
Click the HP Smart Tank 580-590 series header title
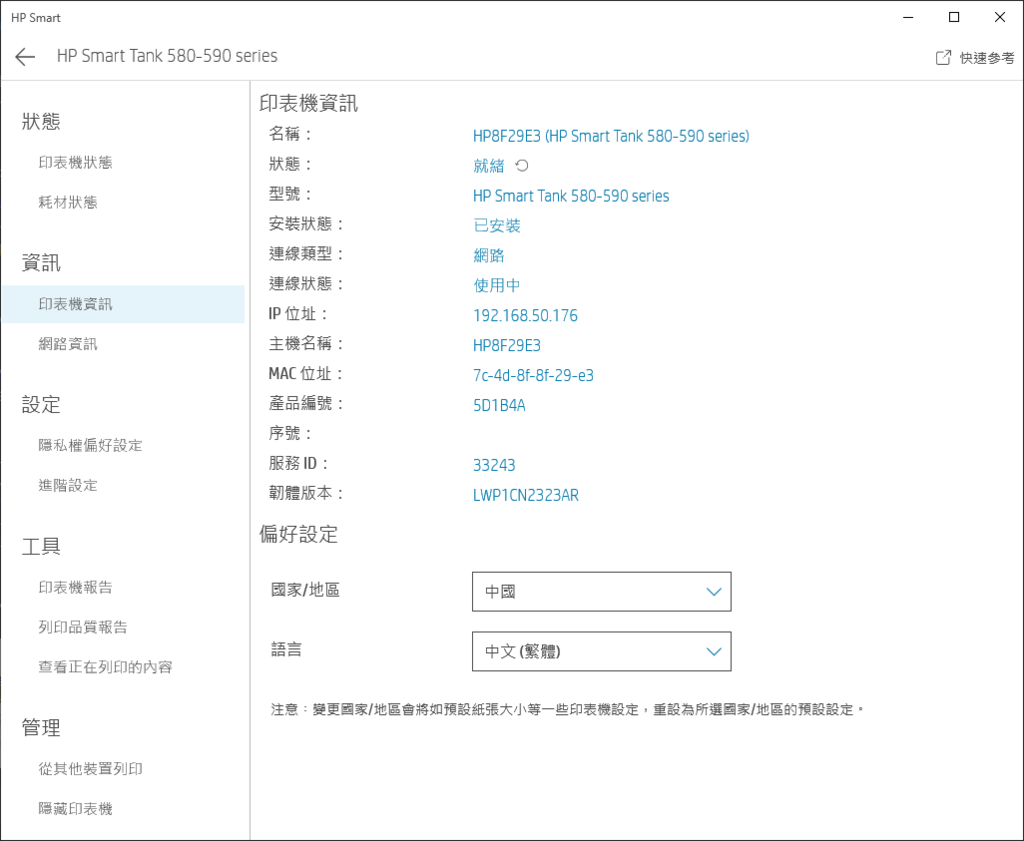click(x=167, y=56)
